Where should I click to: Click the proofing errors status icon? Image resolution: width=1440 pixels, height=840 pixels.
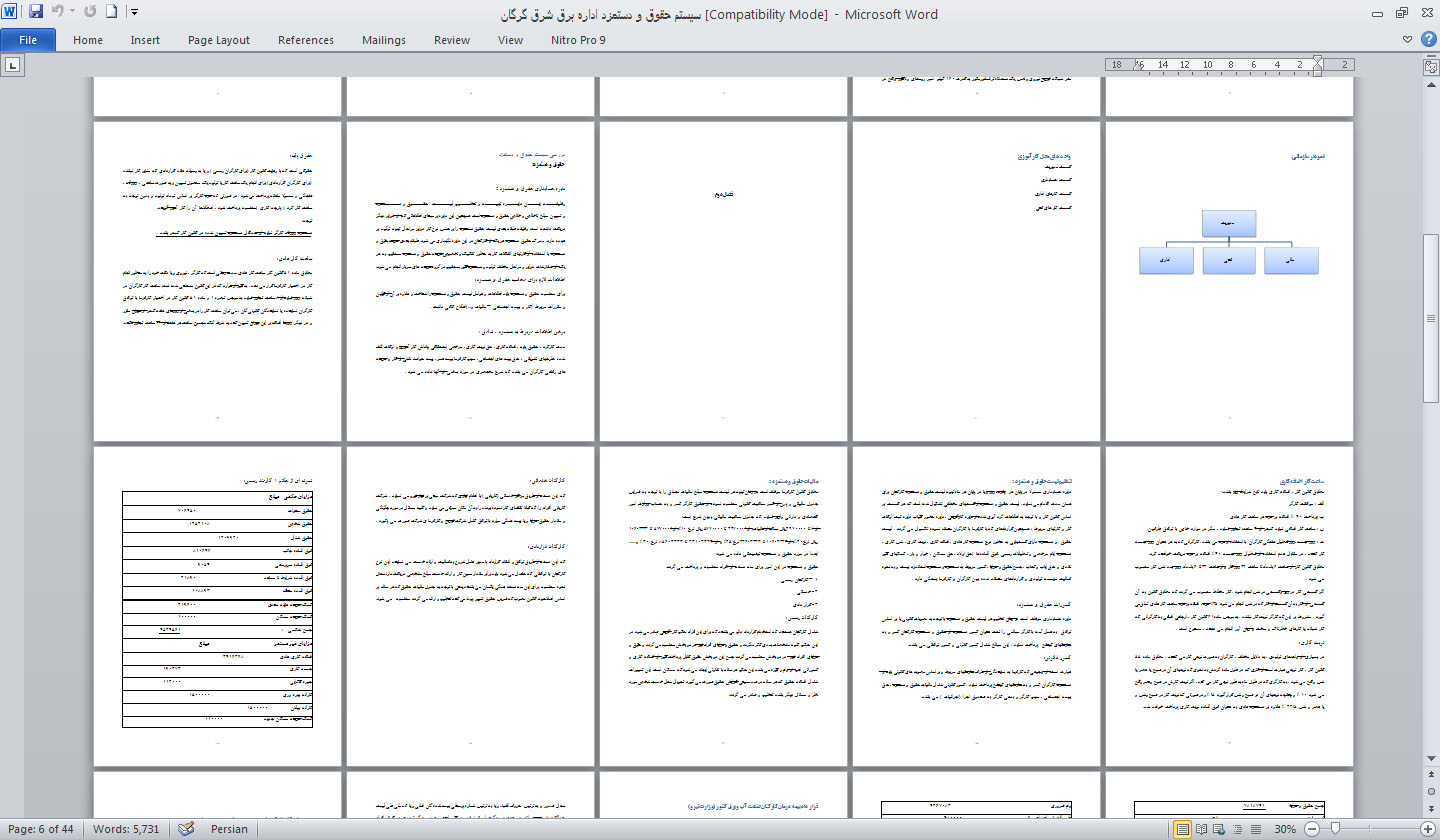(185, 829)
